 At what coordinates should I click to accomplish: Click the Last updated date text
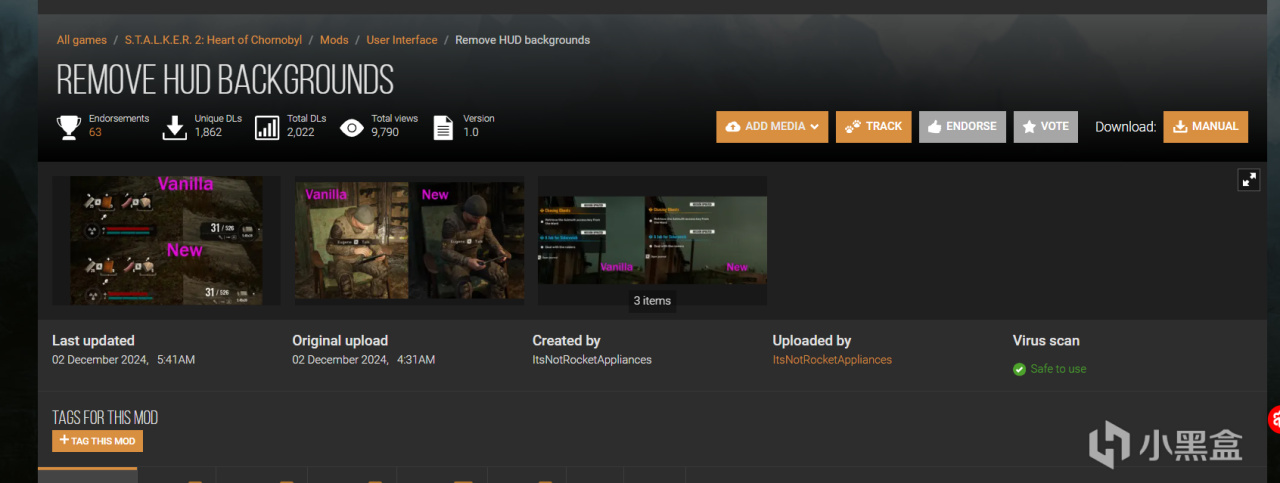pyautogui.click(x=123, y=360)
